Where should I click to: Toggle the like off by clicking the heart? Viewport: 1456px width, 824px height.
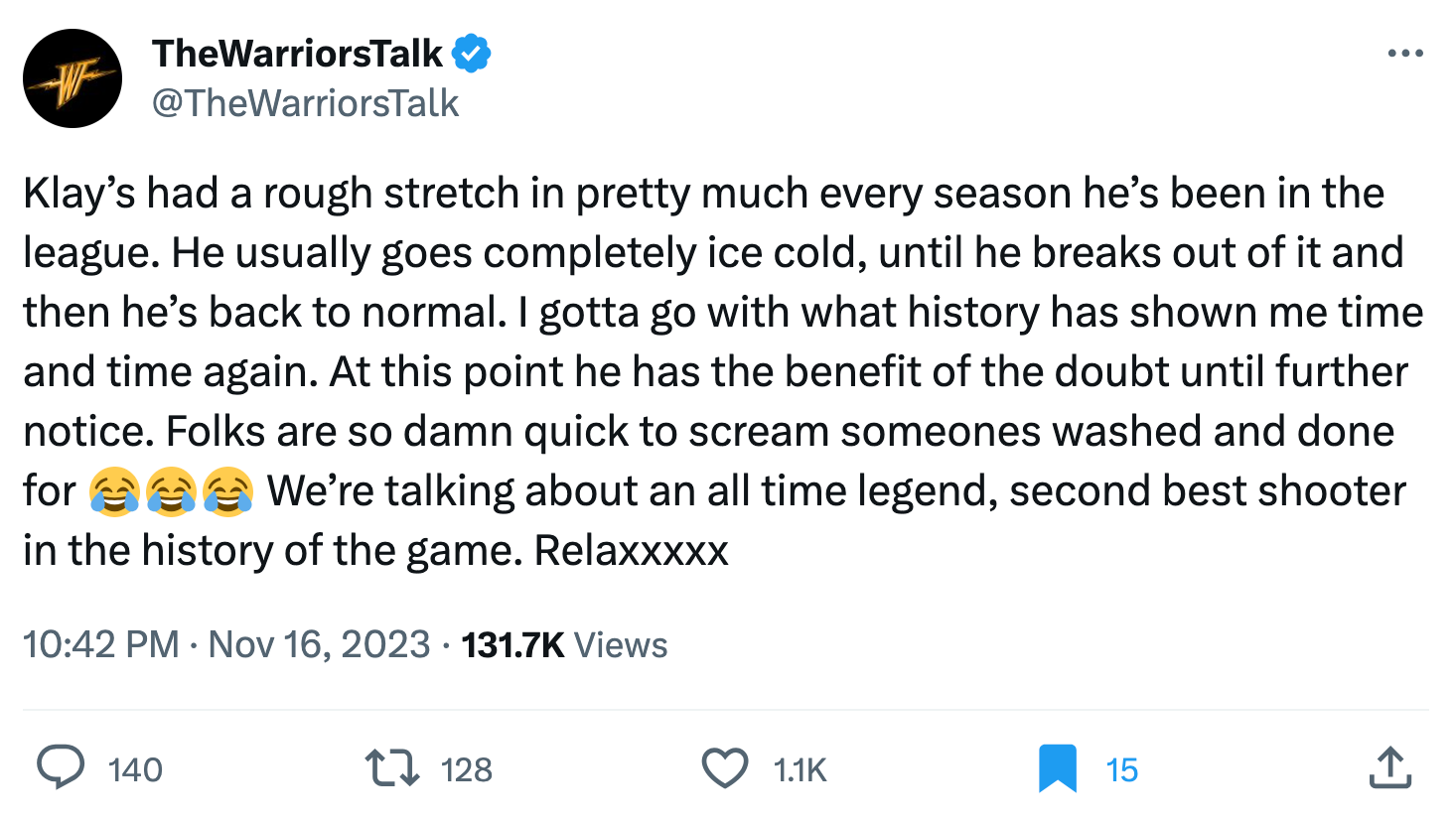pos(726,767)
